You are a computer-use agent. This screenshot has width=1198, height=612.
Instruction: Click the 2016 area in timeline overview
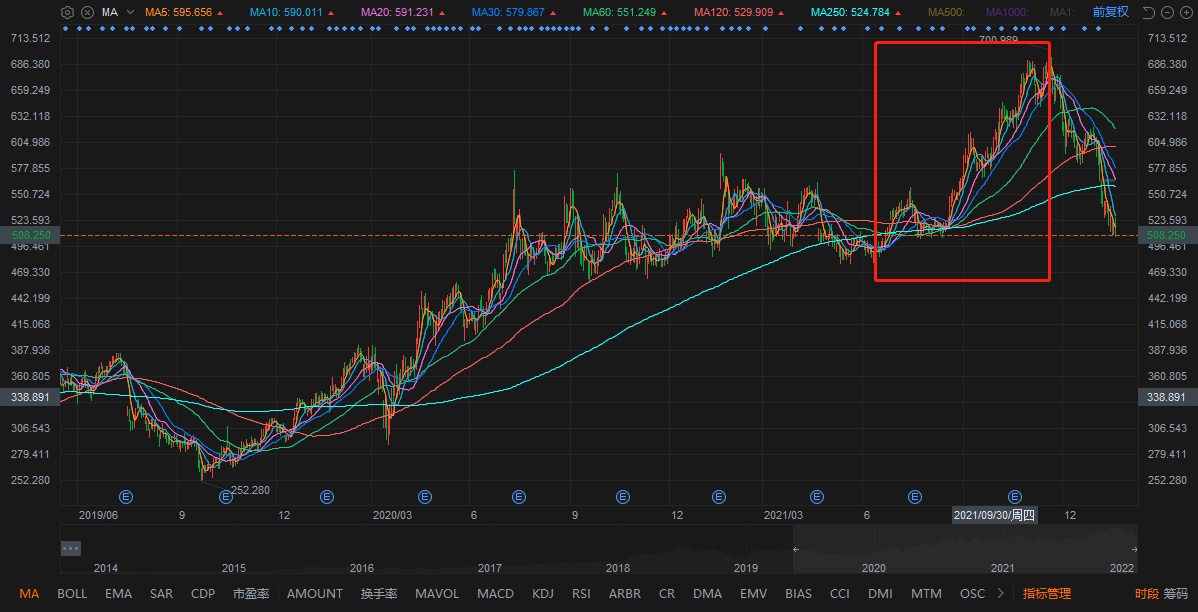(x=362, y=566)
